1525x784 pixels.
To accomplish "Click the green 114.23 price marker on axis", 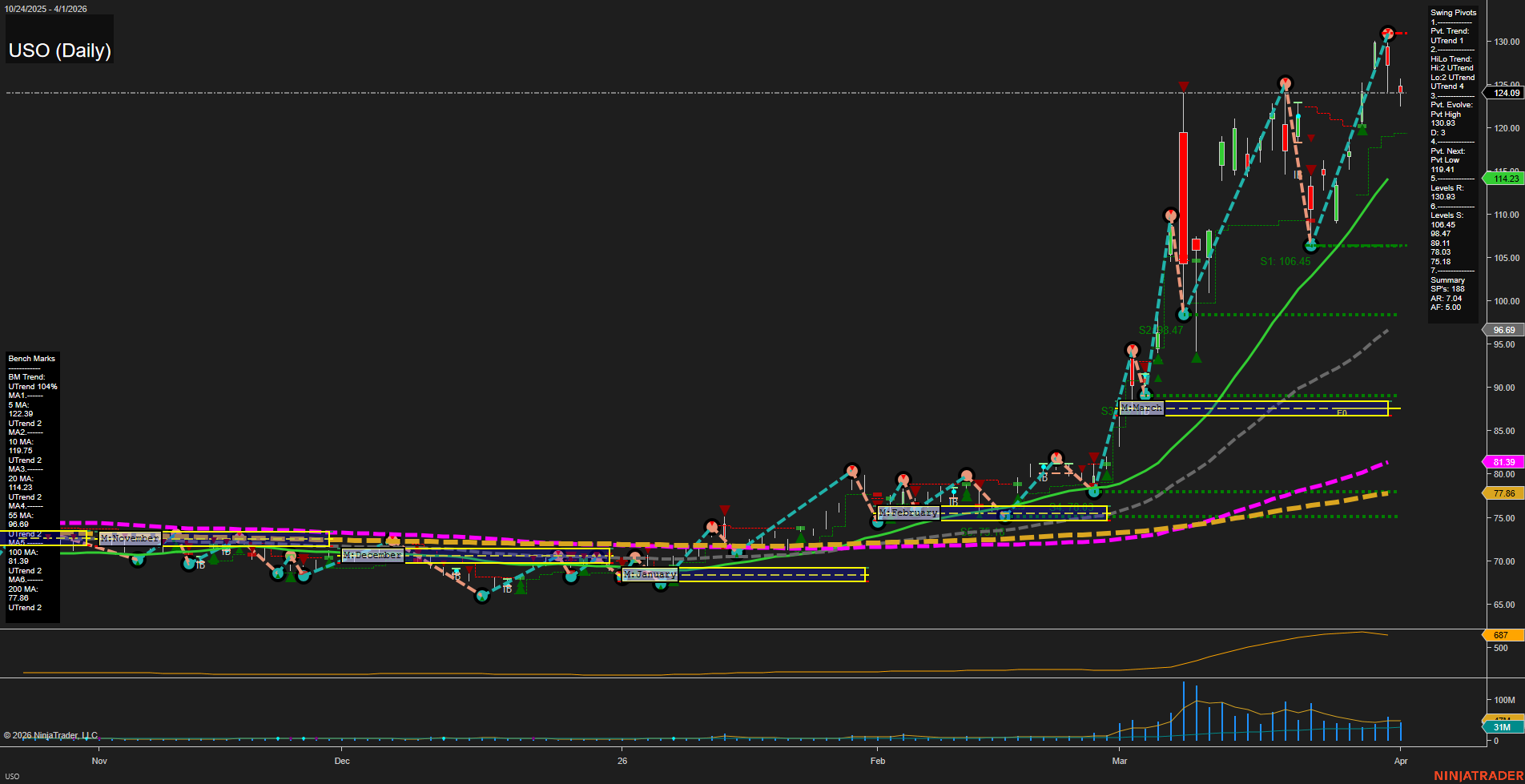I will [1506, 179].
